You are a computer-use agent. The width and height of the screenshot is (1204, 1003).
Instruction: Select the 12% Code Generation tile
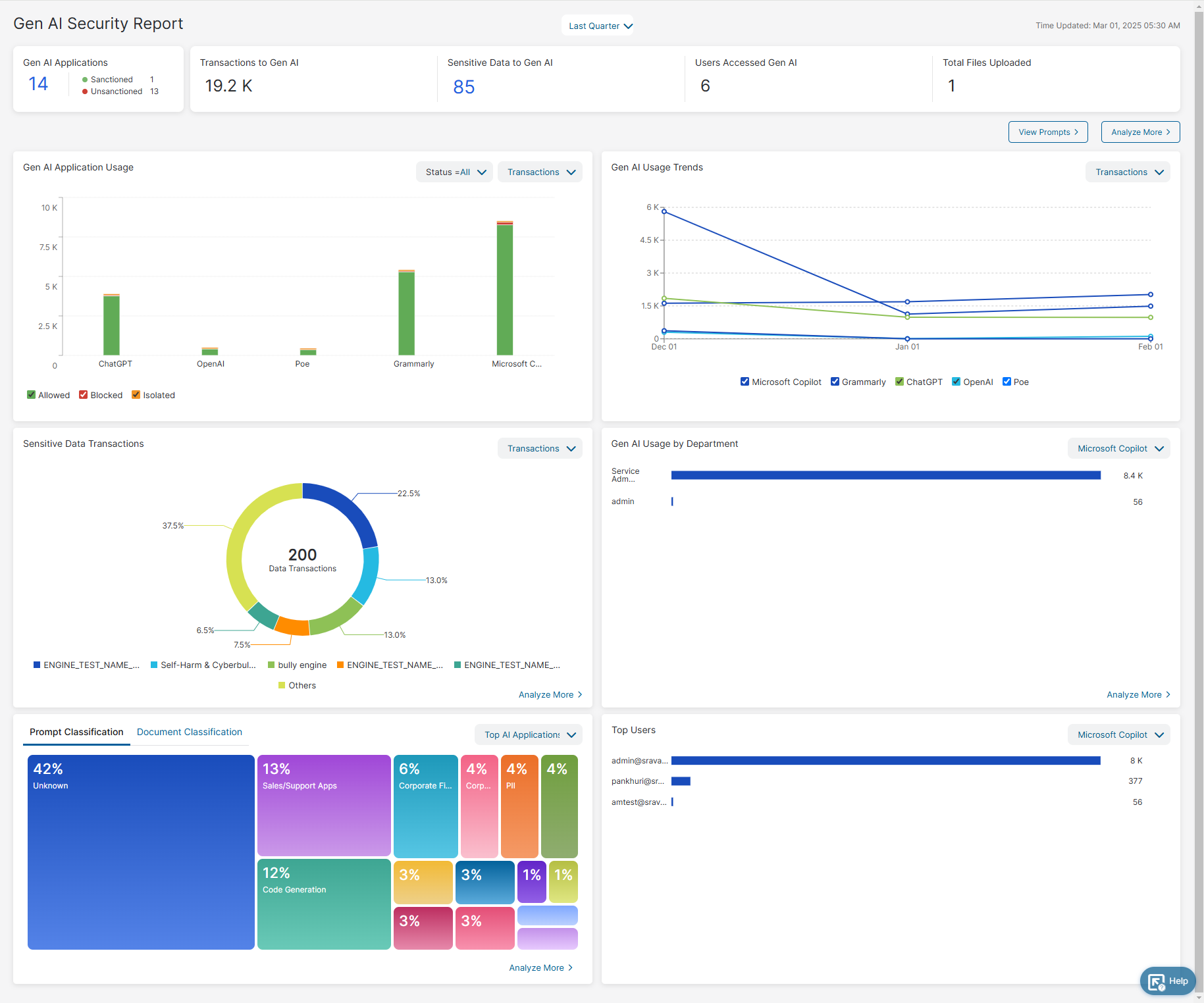pyautogui.click(x=324, y=904)
